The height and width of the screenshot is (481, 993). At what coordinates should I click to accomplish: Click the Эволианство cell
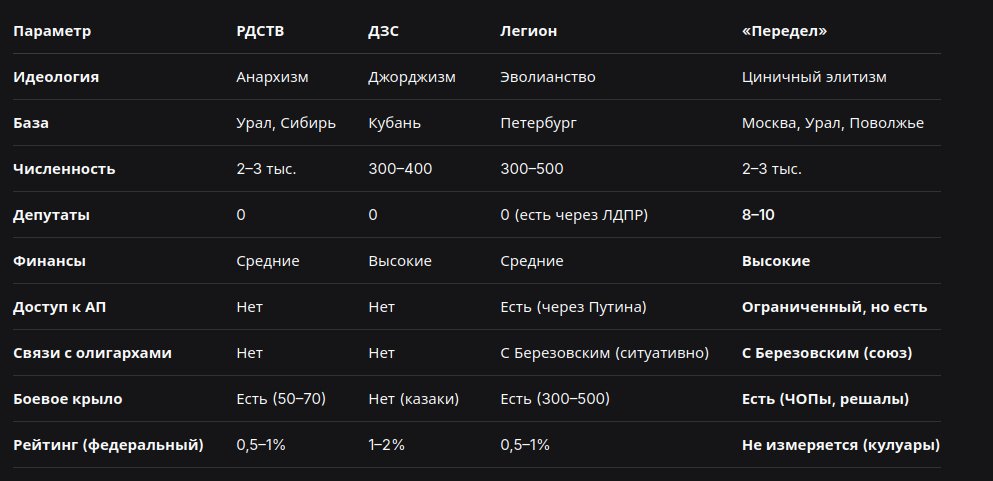tap(548, 77)
